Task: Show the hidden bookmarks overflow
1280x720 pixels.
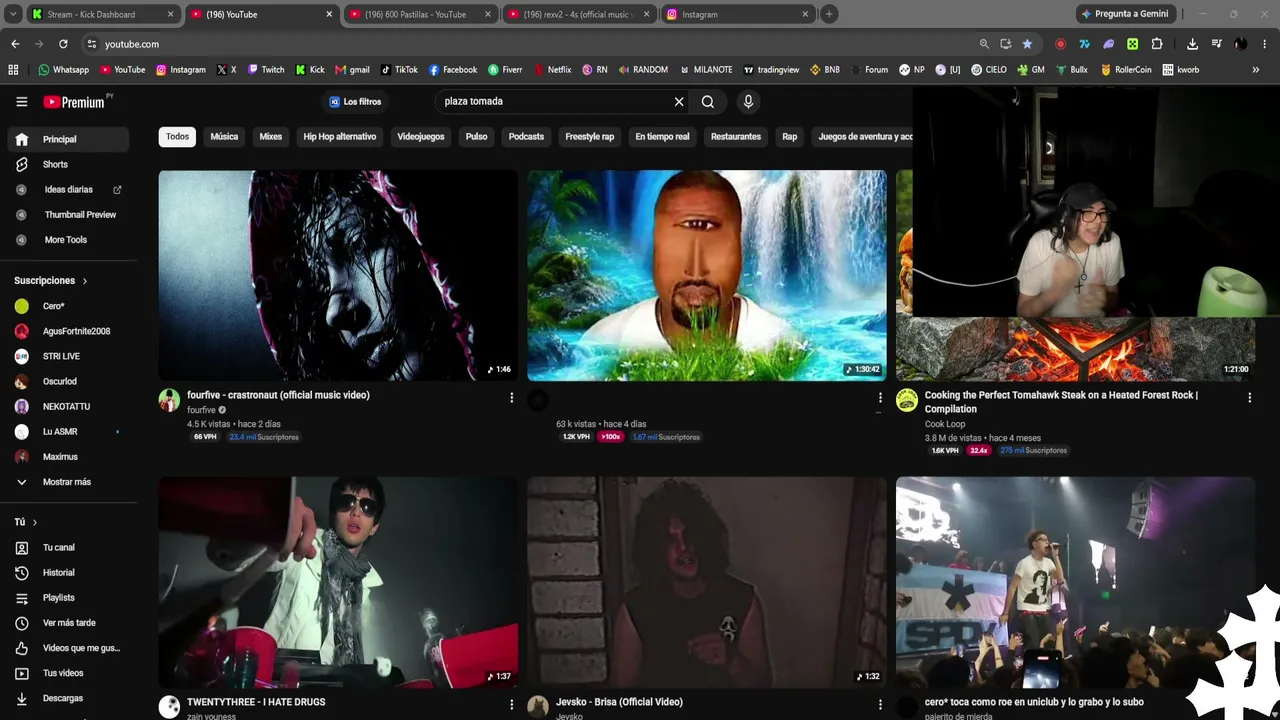Action: [x=1256, y=70]
